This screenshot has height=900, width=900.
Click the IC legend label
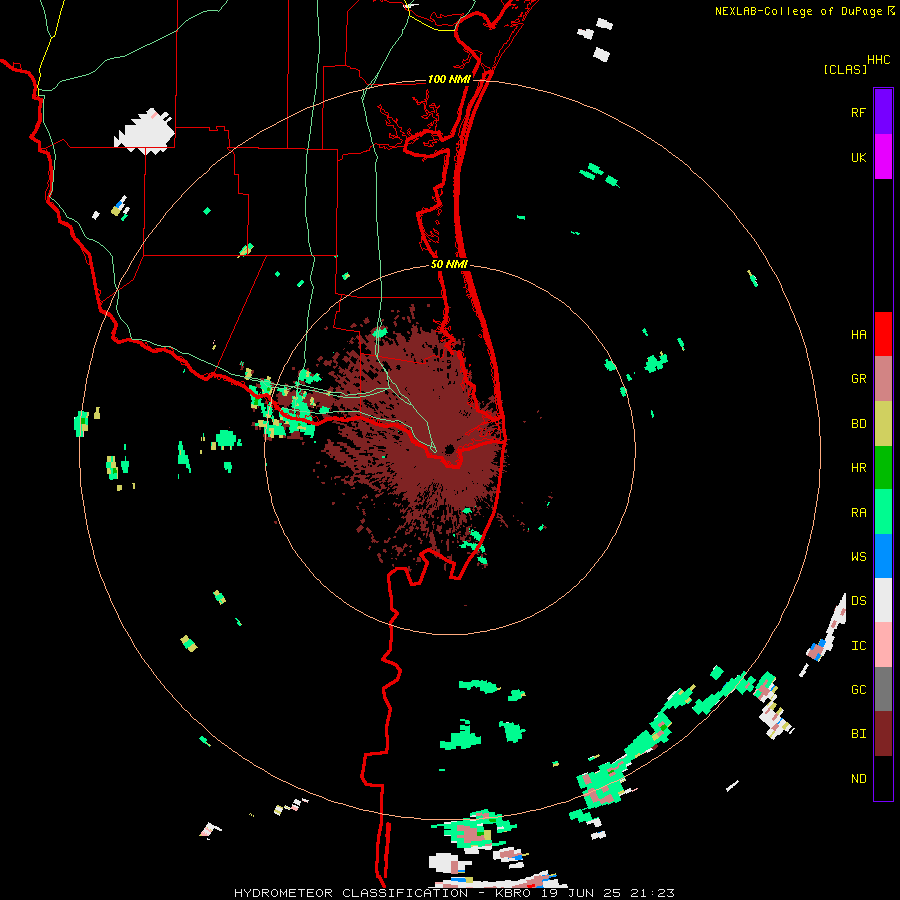858,646
